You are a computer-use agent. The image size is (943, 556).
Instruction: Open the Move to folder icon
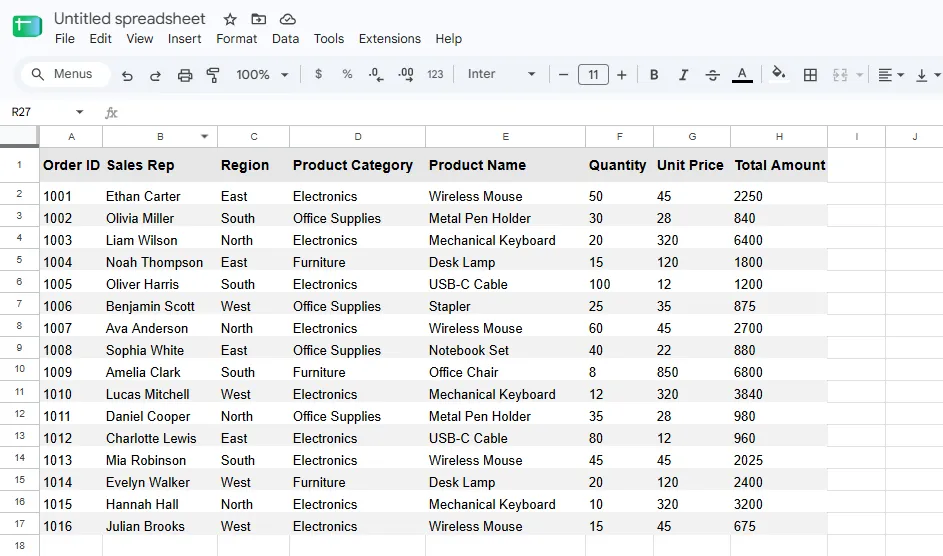click(x=259, y=19)
